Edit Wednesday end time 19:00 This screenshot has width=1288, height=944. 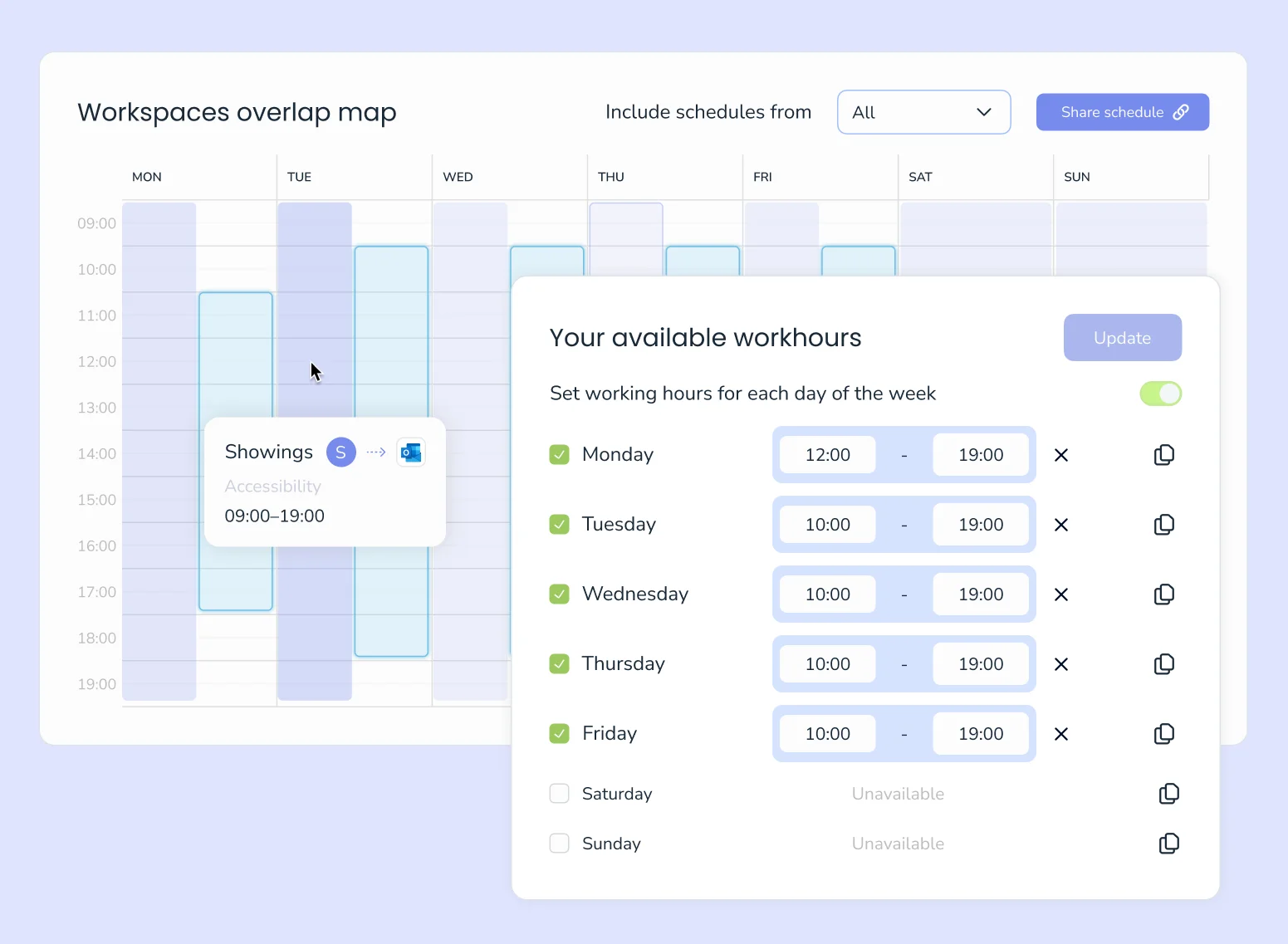981,594
